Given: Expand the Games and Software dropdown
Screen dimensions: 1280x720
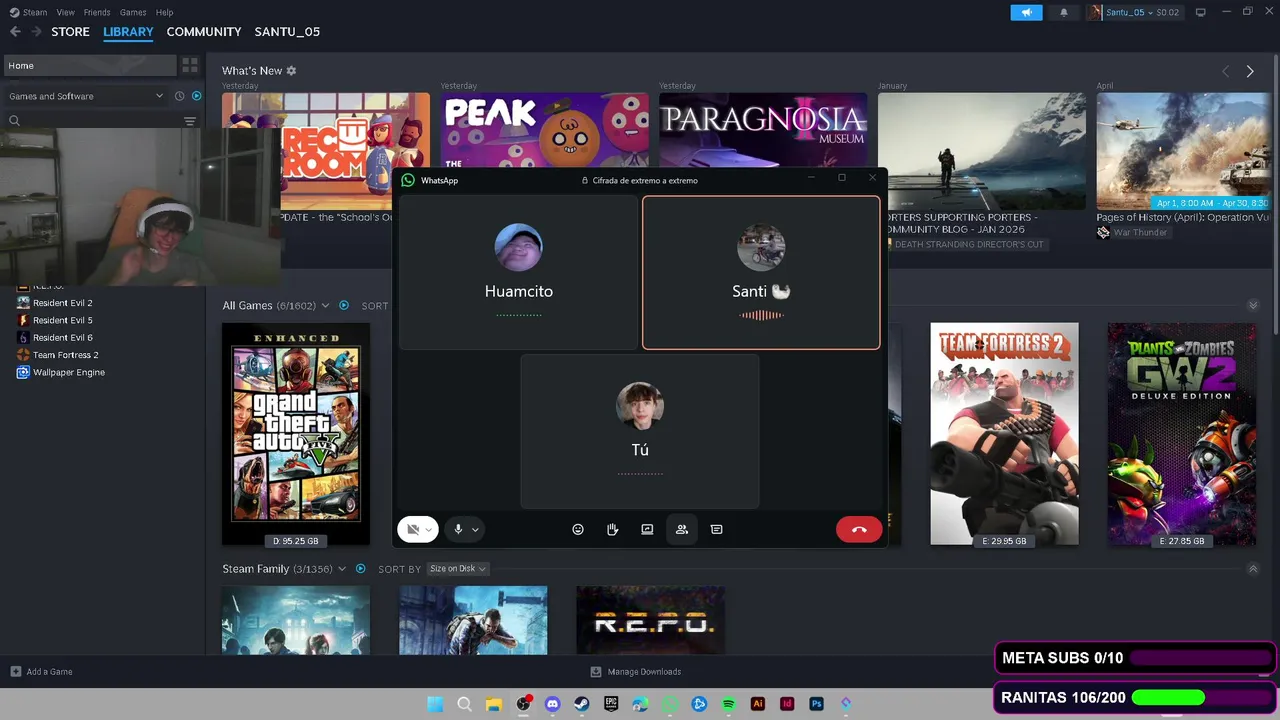Looking at the screenshot, I should [86, 96].
